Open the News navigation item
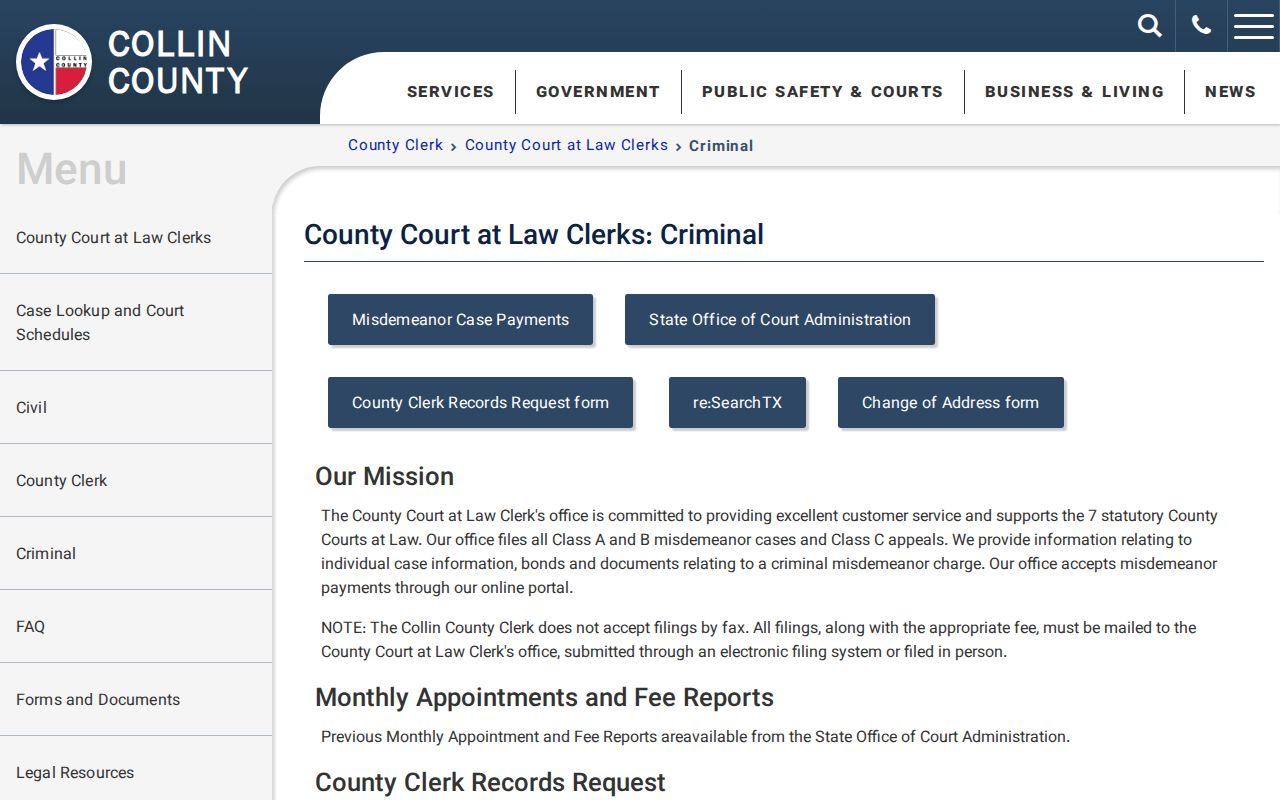1280x800 pixels. (x=1230, y=91)
